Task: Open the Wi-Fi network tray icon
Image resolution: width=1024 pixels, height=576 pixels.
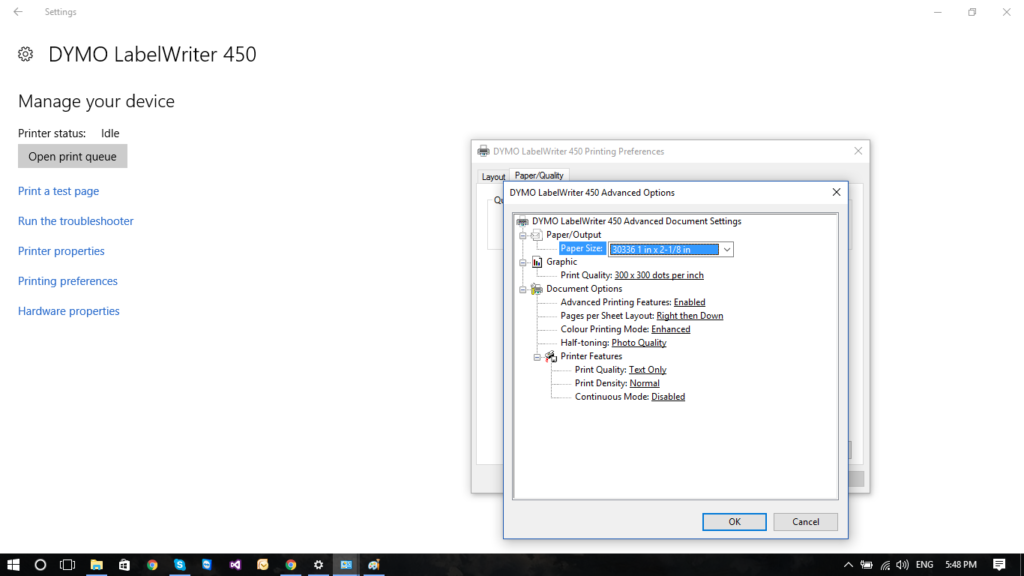Action: click(885, 565)
